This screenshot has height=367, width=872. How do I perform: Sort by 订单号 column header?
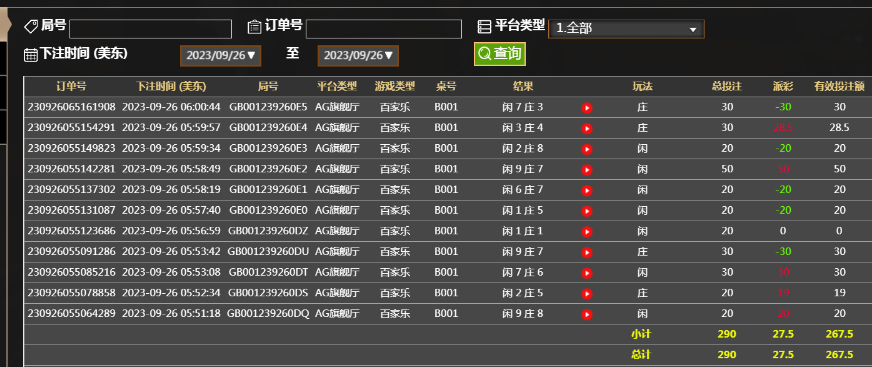point(71,86)
